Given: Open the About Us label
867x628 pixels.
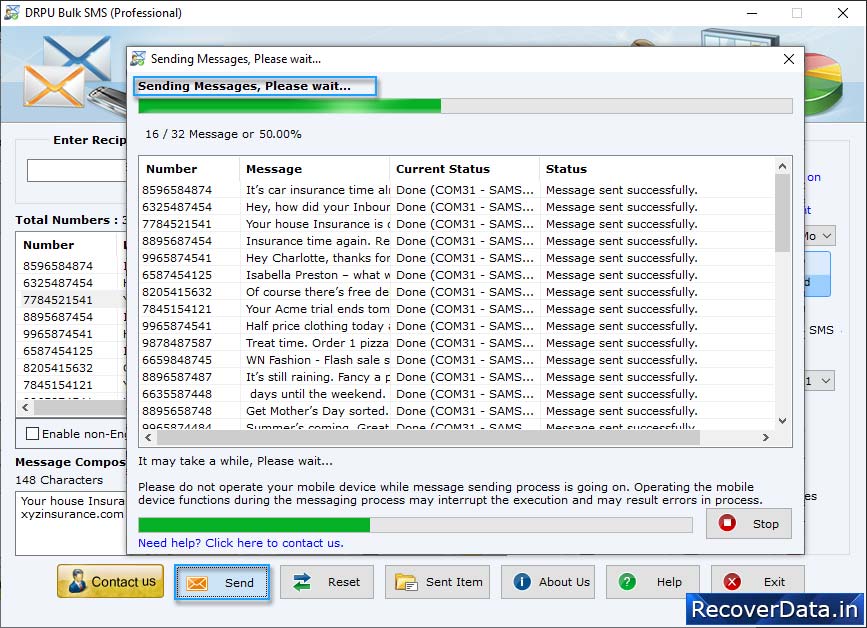Looking at the screenshot, I should coord(565,582).
